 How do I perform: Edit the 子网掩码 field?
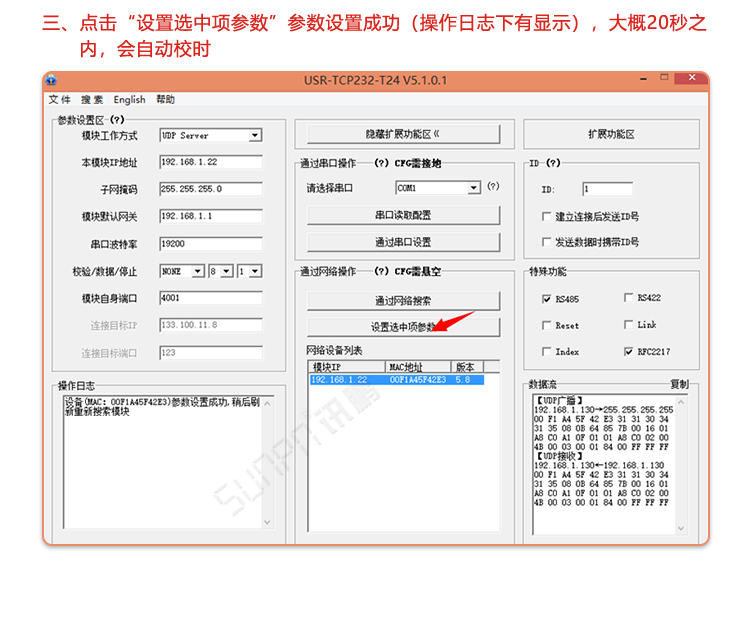tap(211, 189)
